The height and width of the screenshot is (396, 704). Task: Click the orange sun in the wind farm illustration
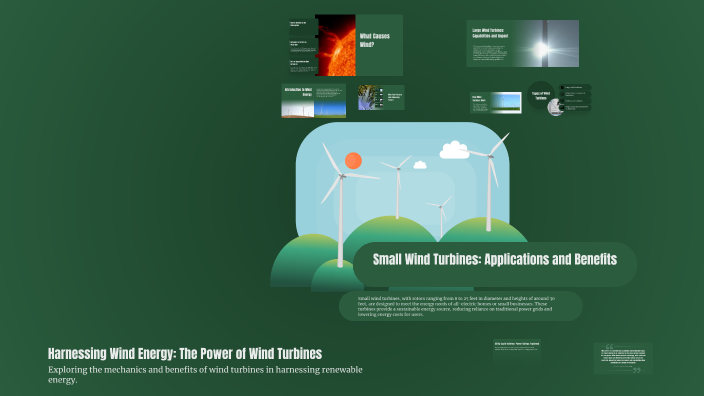pyautogui.click(x=353, y=161)
